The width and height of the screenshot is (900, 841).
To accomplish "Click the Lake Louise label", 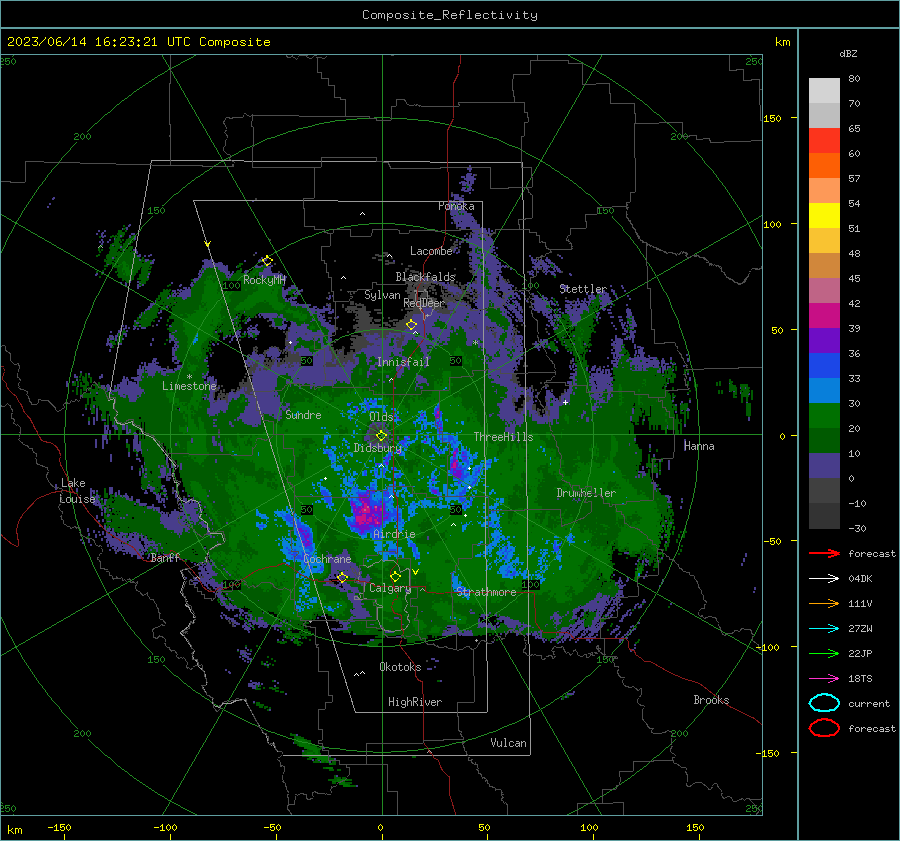I will pos(77,491).
